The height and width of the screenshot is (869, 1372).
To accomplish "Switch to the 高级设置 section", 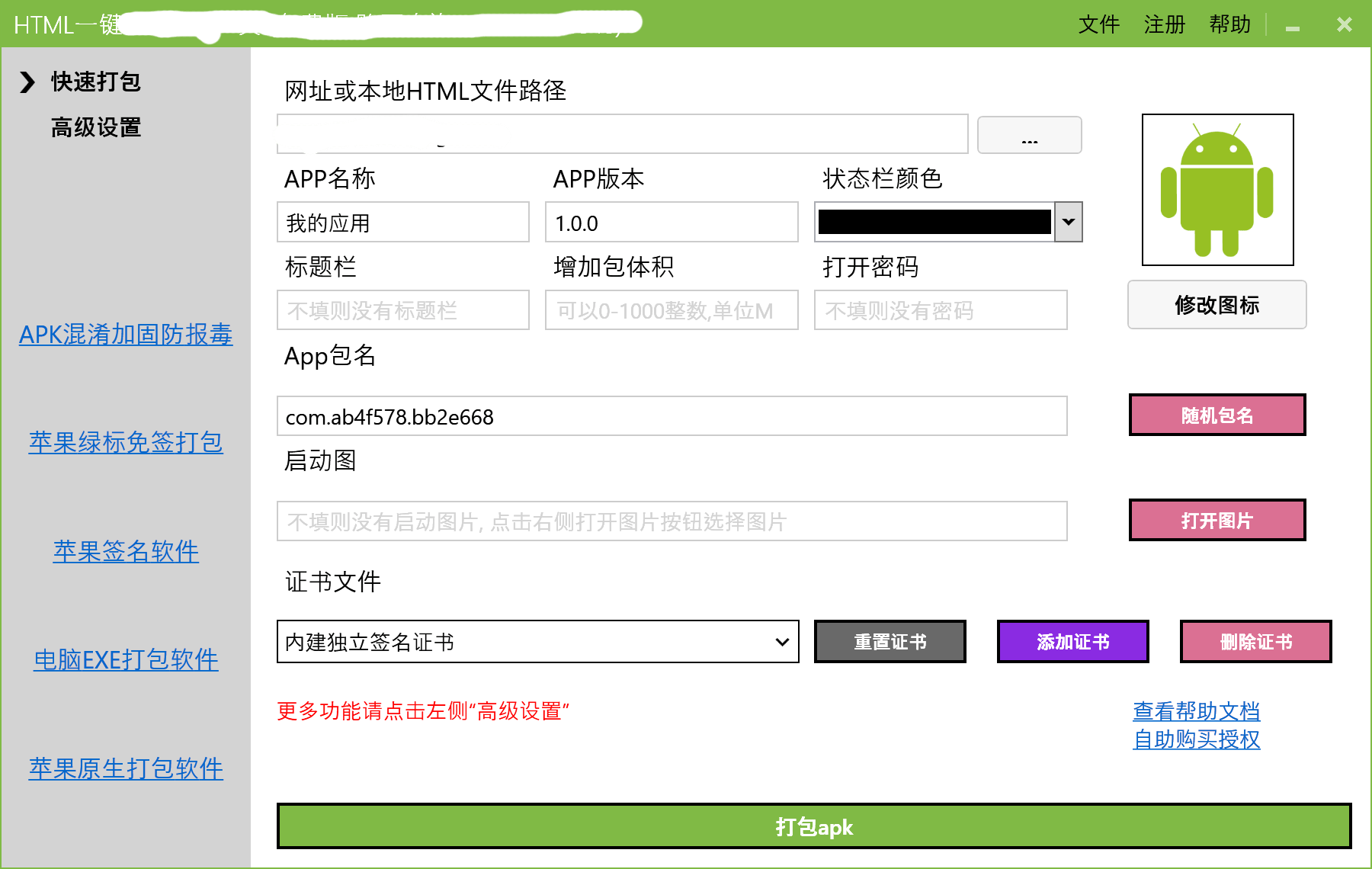I will tap(96, 127).
